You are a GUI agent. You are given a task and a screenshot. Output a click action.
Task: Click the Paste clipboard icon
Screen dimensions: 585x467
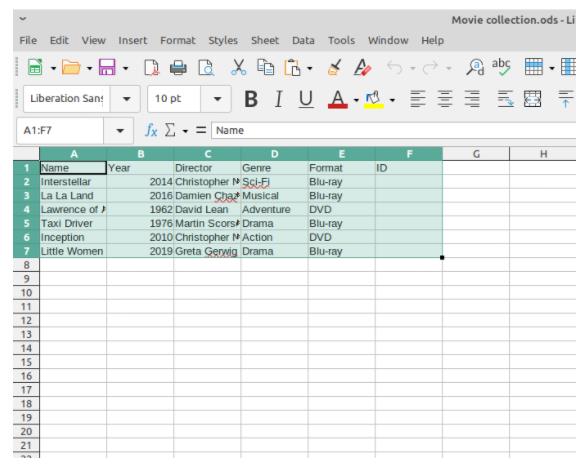pyautogui.click(x=292, y=68)
